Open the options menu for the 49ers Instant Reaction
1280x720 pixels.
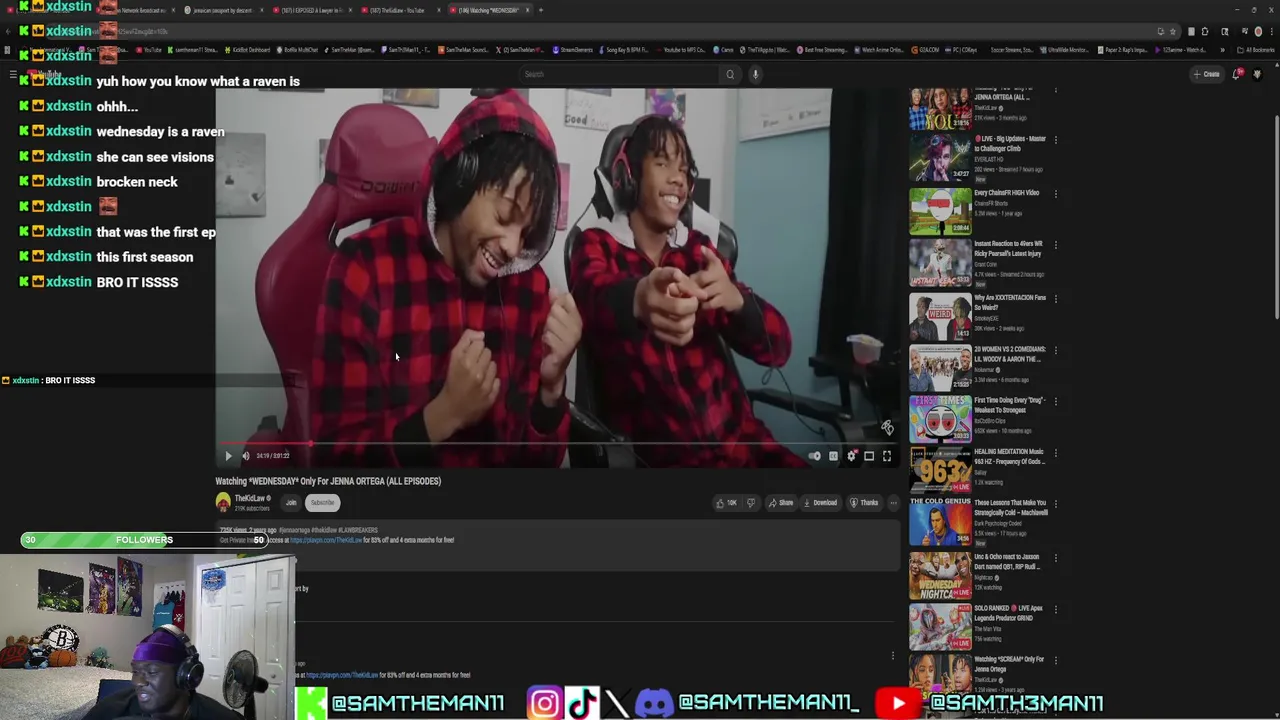pos(1055,246)
